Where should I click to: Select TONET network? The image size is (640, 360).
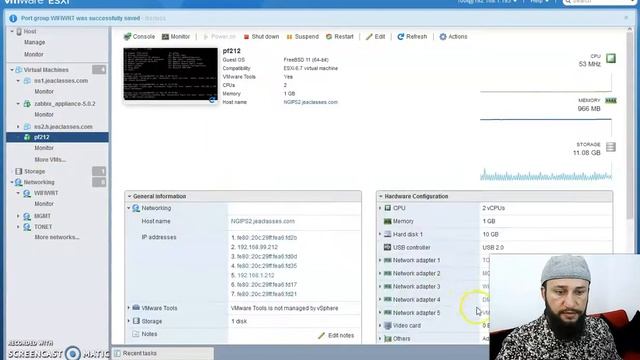click(43, 227)
